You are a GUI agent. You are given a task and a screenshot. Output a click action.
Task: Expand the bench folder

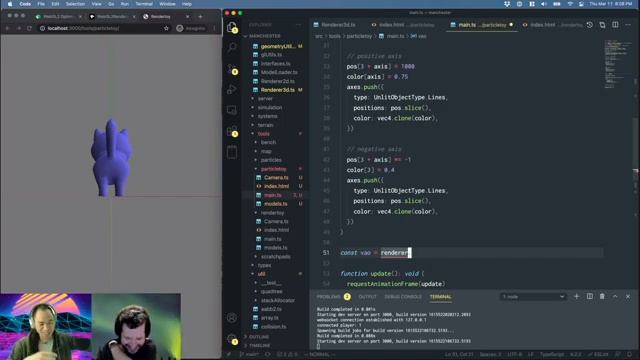coord(268,142)
